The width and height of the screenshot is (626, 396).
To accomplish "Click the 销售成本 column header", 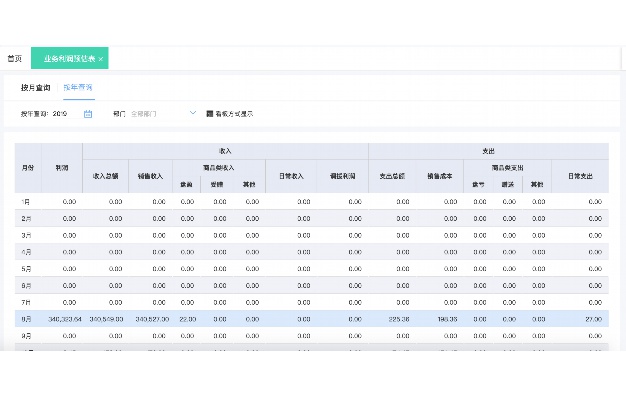I will click(x=440, y=176).
